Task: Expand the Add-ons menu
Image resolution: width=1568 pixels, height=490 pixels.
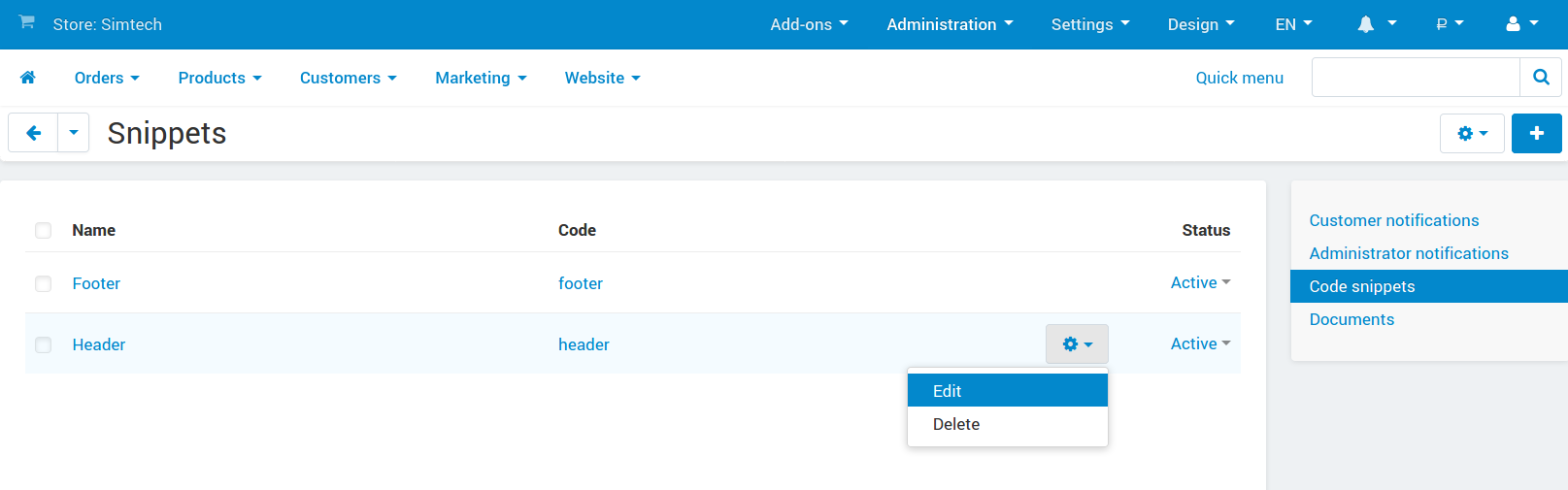Action: pyautogui.click(x=809, y=24)
